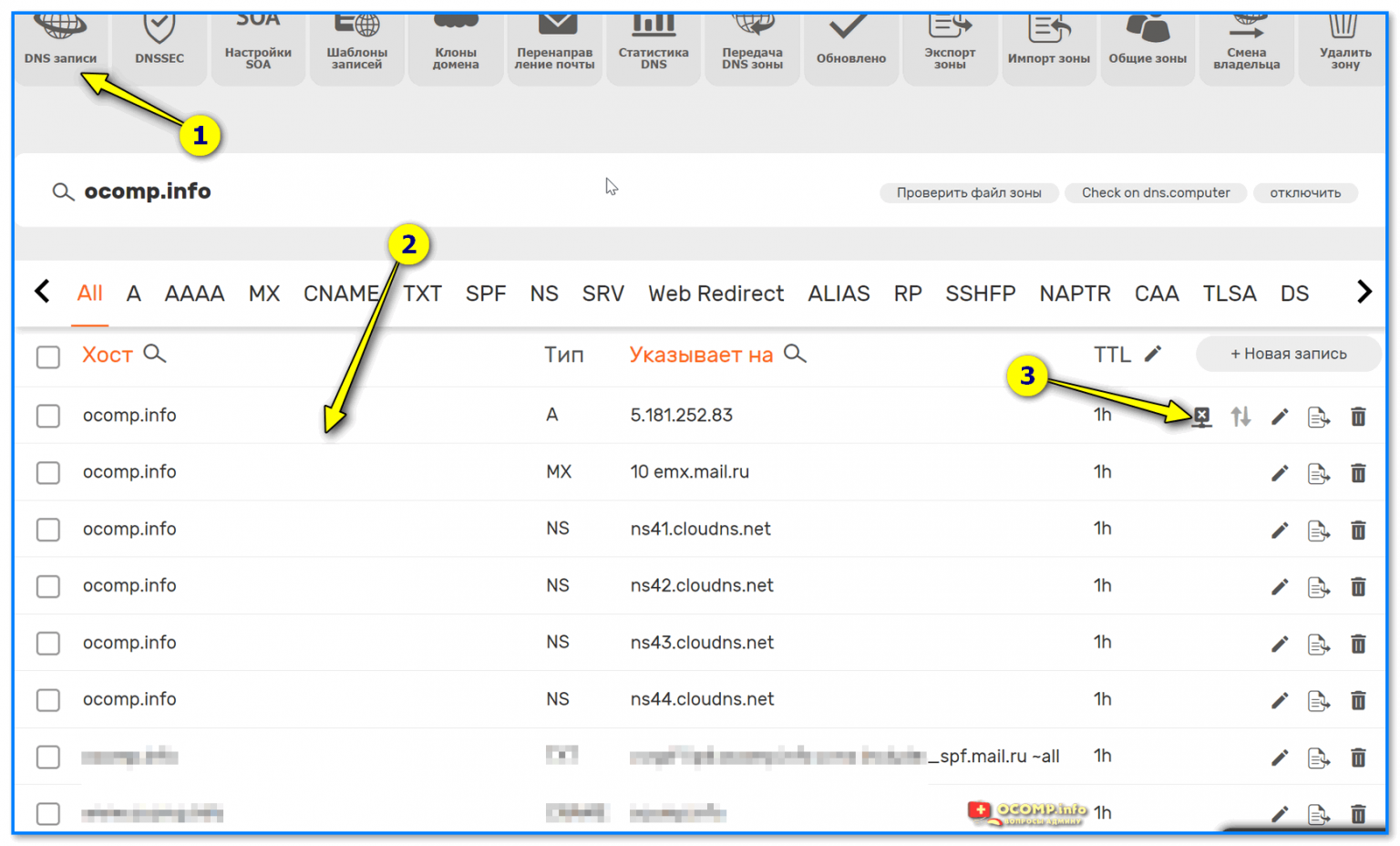Check the box for ns42.cloudns.net row
This screenshot has width=1400, height=846.
[x=48, y=586]
